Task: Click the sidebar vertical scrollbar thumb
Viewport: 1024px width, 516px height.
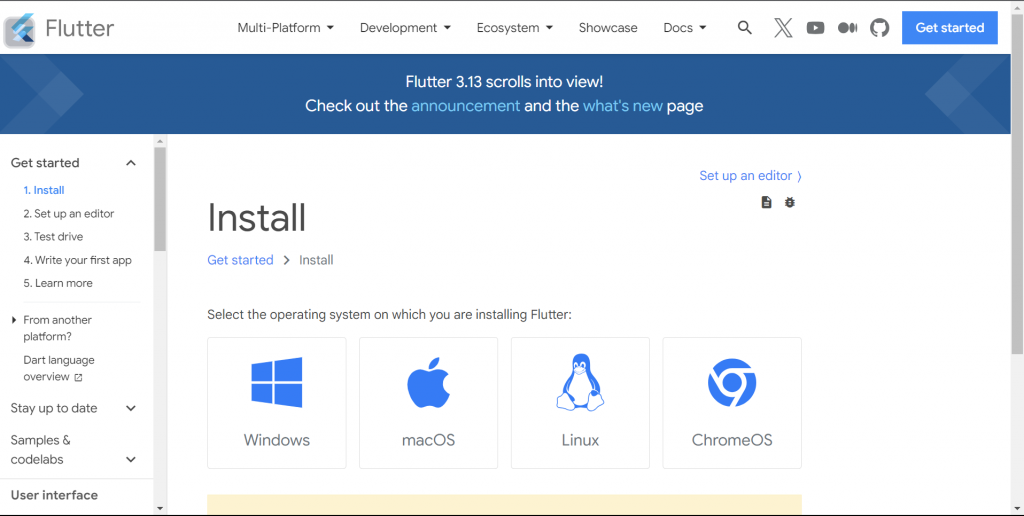Action: (160, 199)
